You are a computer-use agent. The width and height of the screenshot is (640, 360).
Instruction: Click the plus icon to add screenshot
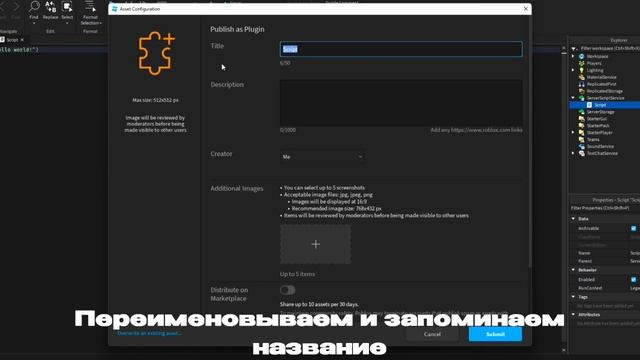point(316,244)
